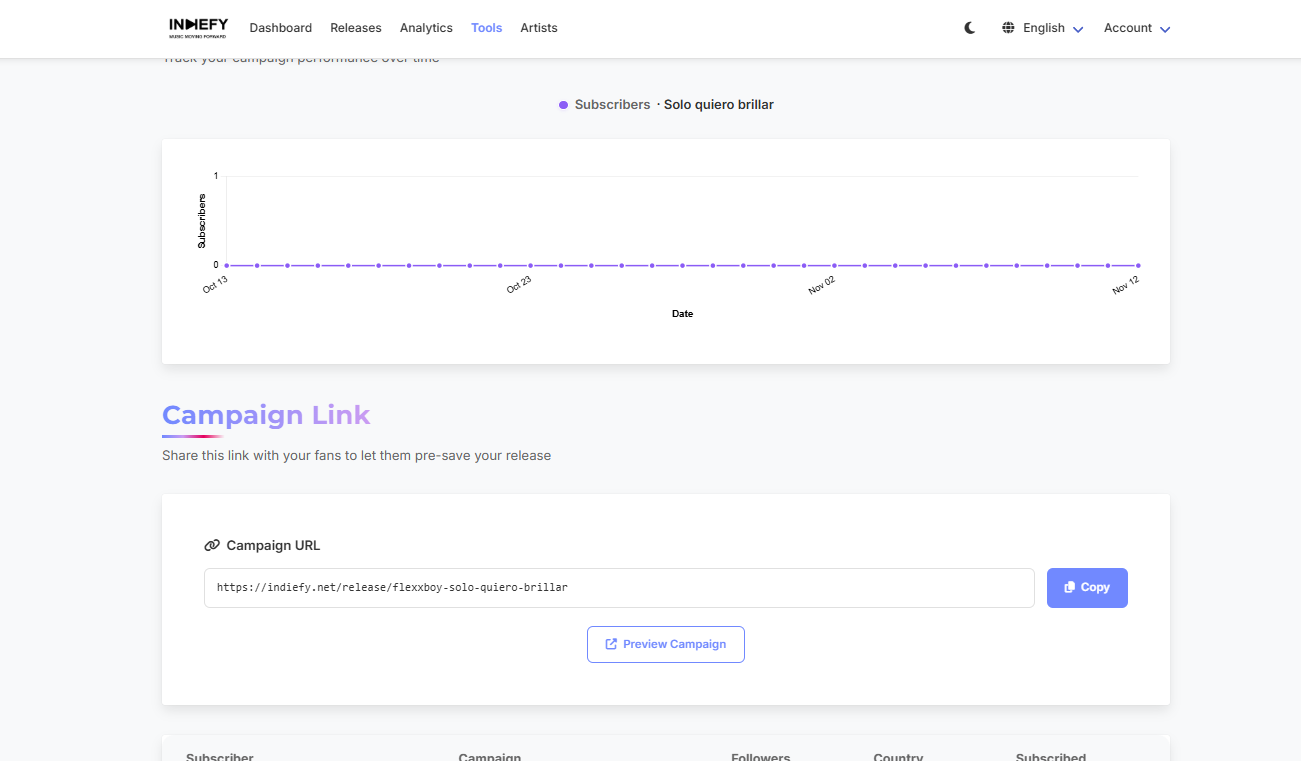Copy the campaign URL

coord(1087,588)
